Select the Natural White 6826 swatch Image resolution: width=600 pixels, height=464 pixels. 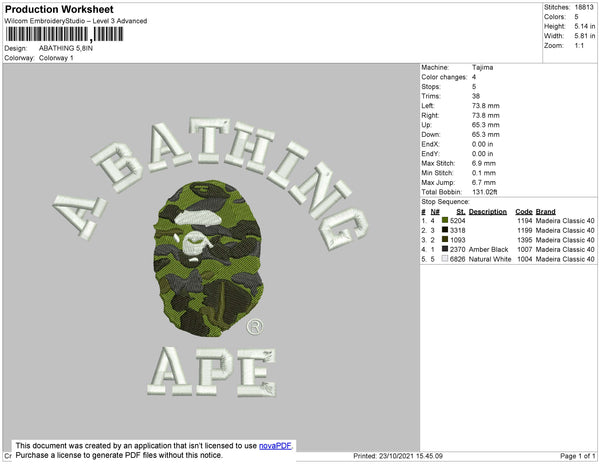tap(445, 259)
